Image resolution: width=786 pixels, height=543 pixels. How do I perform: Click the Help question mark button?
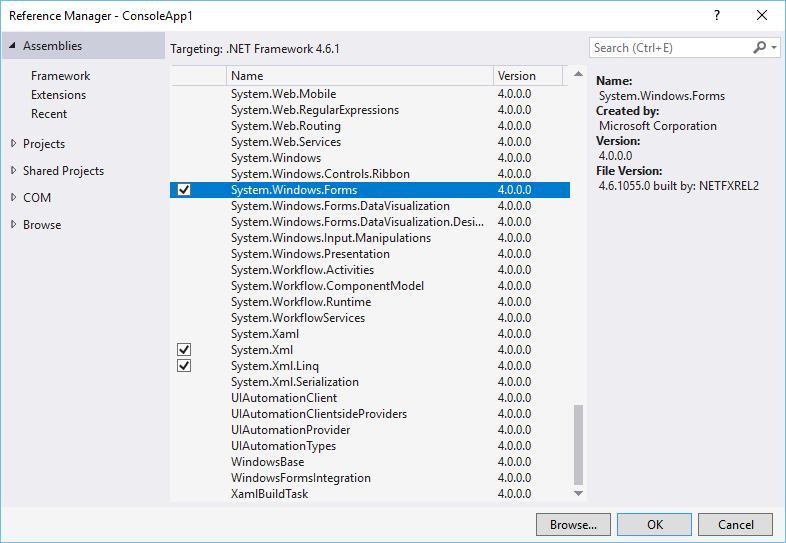pos(718,16)
